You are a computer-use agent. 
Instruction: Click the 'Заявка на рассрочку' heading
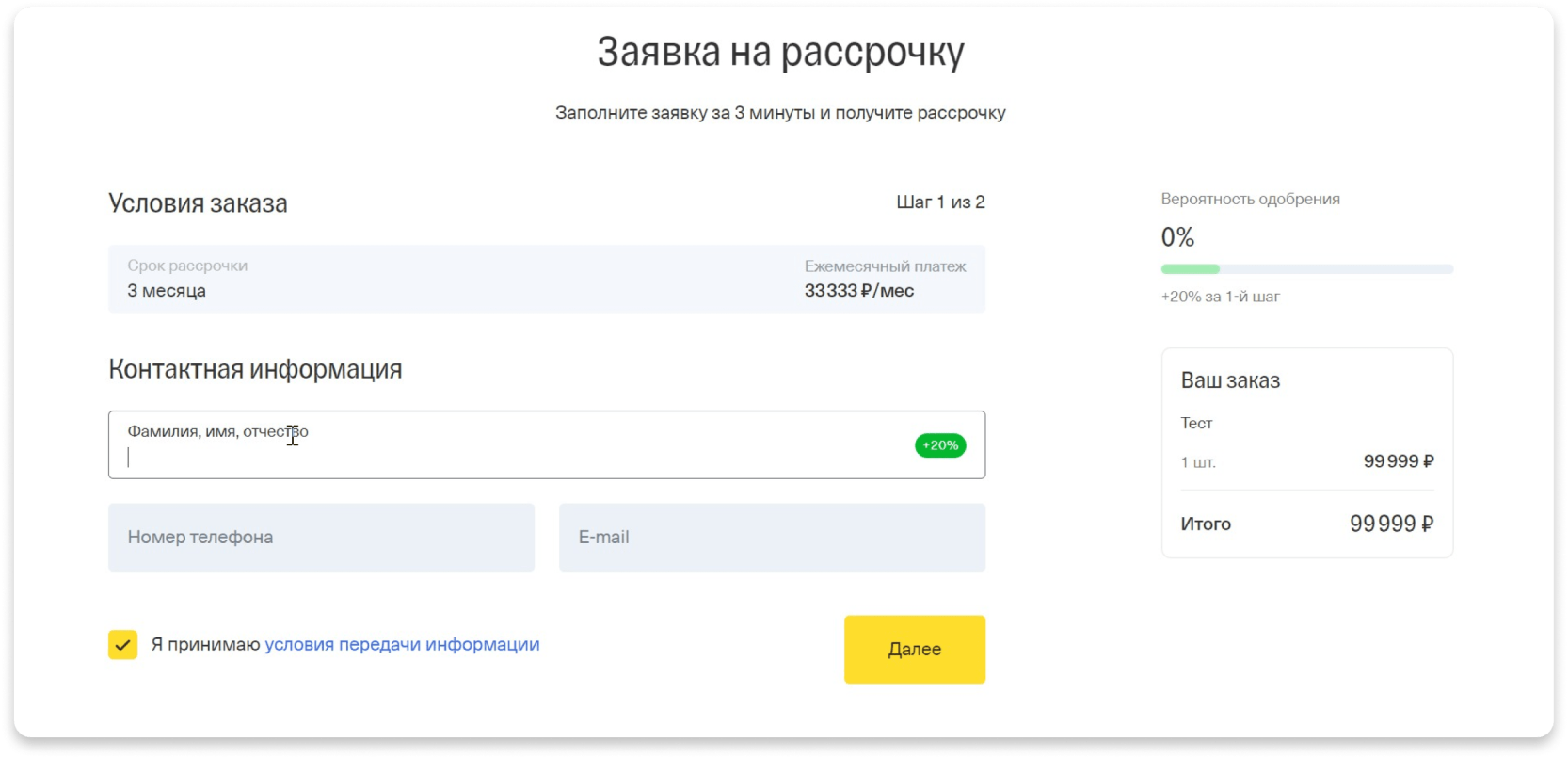point(780,53)
